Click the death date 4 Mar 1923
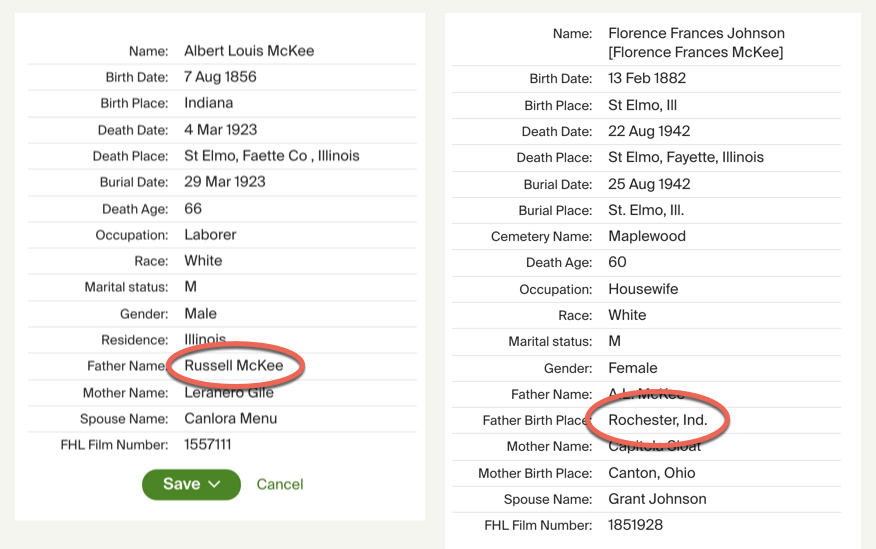This screenshot has height=549, width=876. coord(220,129)
